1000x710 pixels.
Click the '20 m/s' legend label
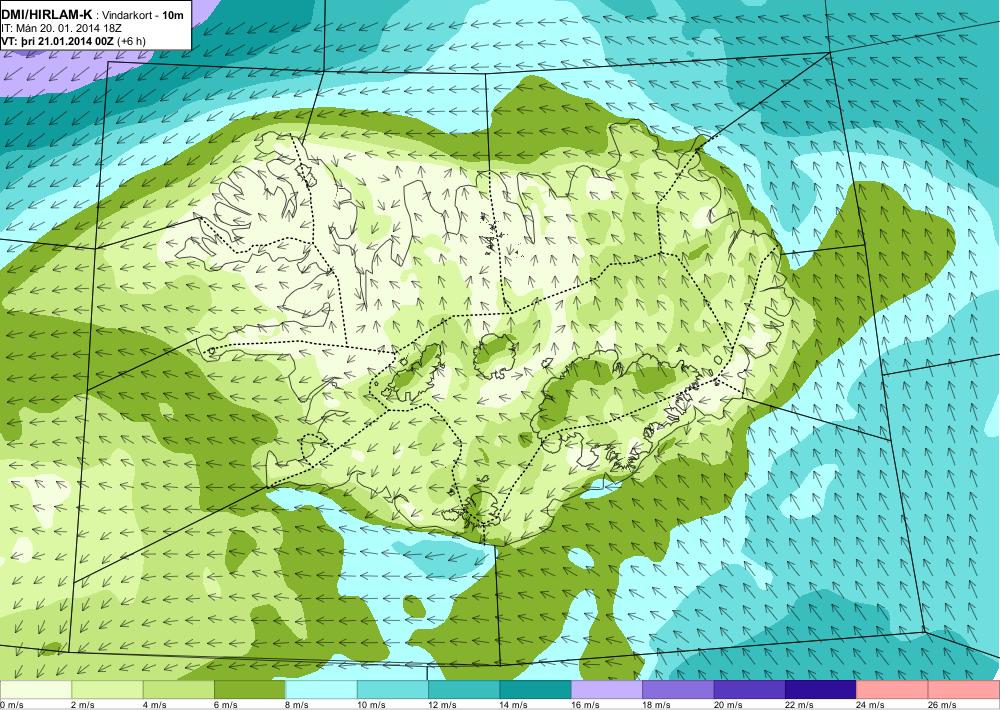(728, 705)
